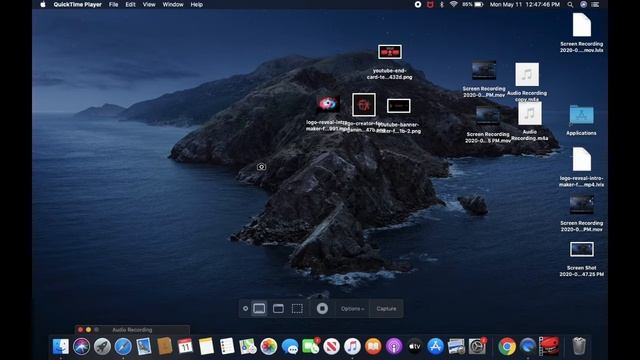
Task: Open the Options dropdown in screenshot toolbar
Action: coord(352,309)
